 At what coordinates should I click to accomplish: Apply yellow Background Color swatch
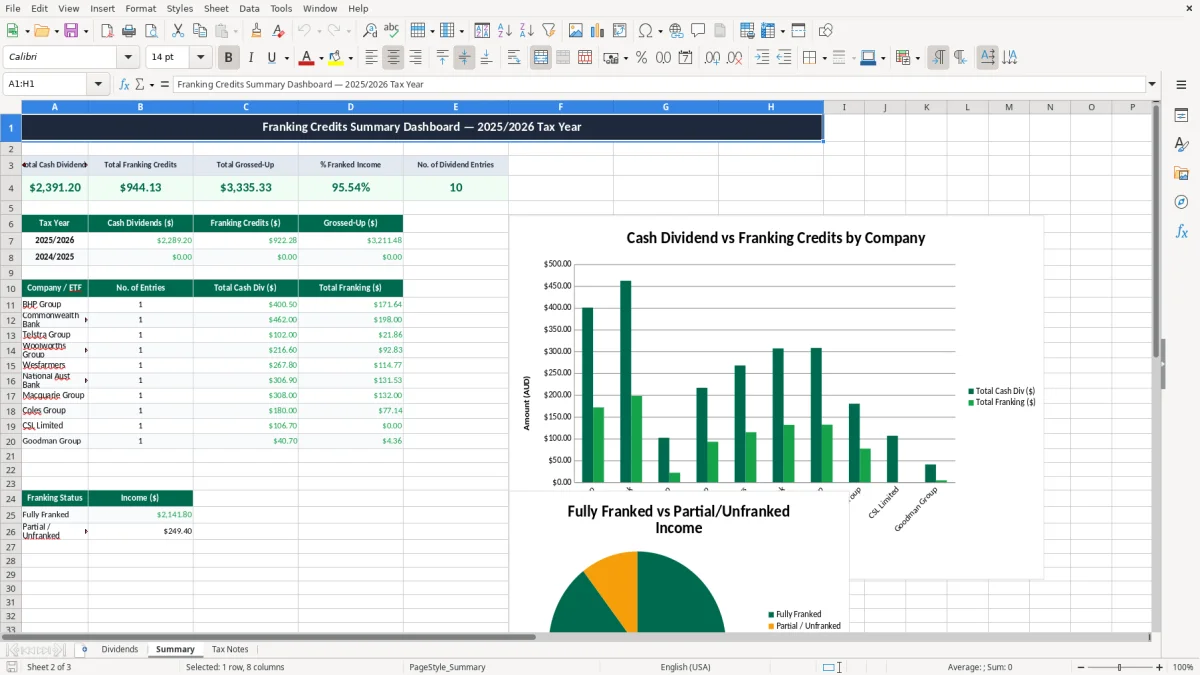coord(335,58)
